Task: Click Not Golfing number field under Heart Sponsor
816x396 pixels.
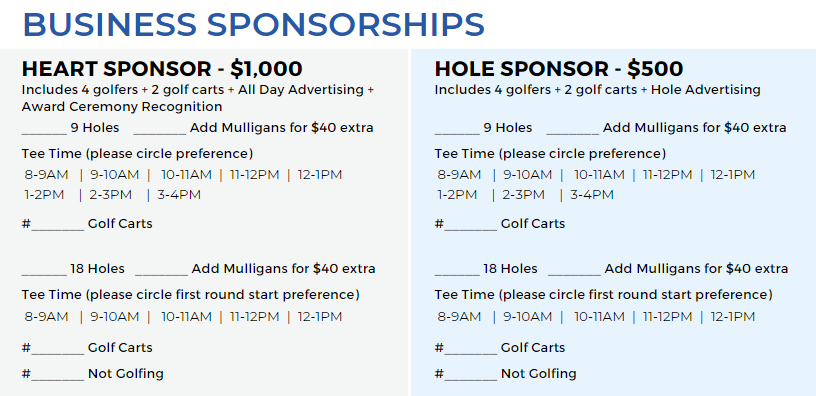Action: point(58,377)
